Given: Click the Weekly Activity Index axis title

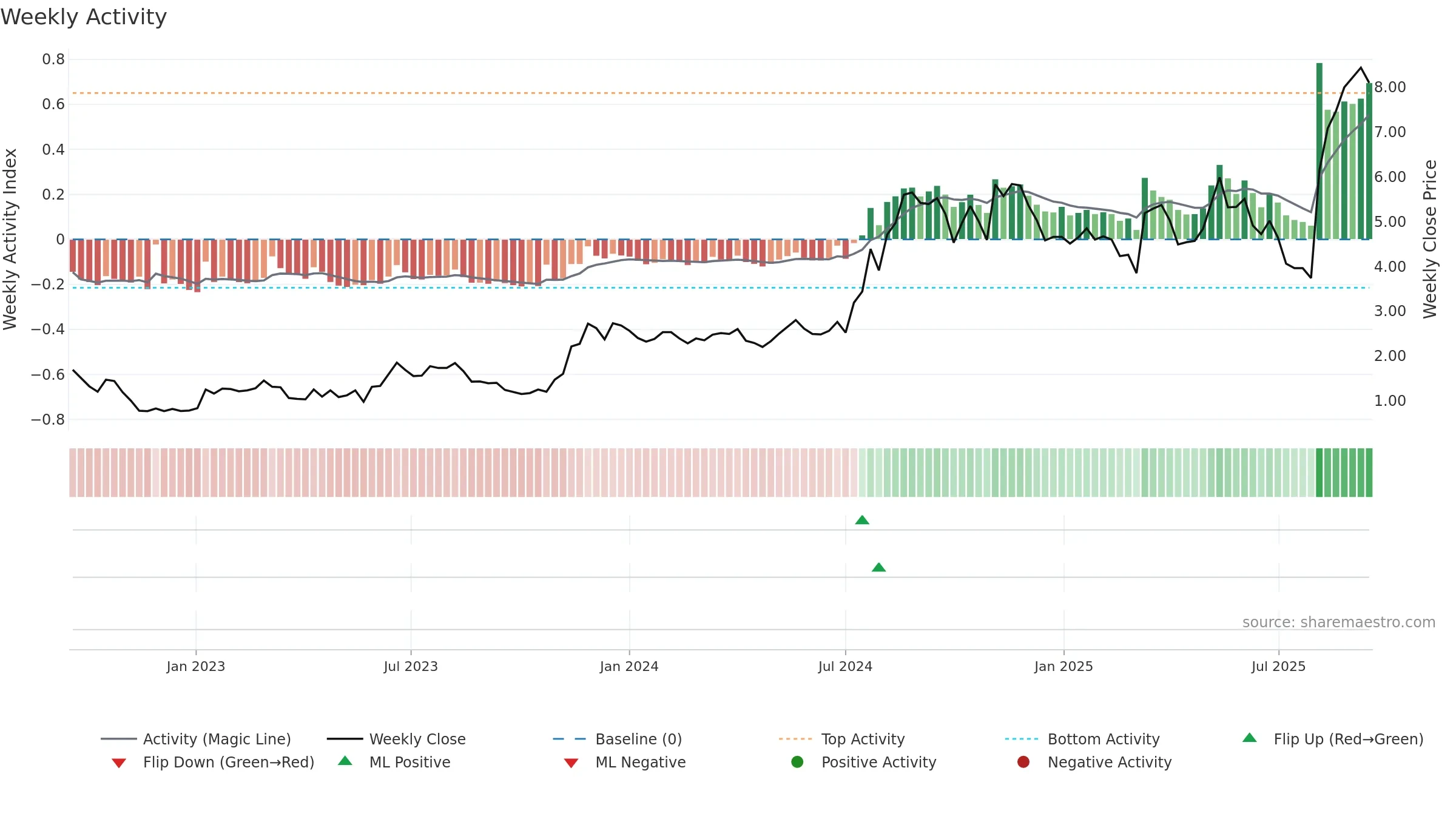Looking at the screenshot, I should click(10, 239).
